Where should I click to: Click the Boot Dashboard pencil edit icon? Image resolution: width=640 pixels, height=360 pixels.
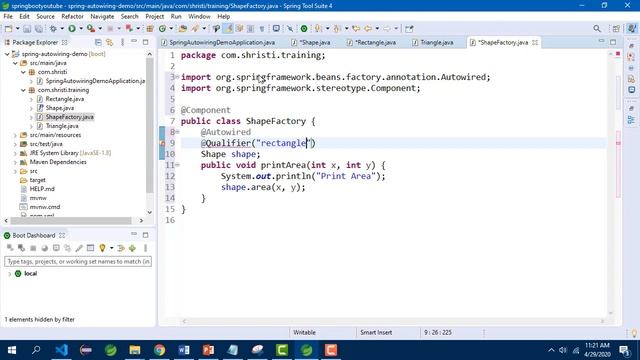coord(79,248)
